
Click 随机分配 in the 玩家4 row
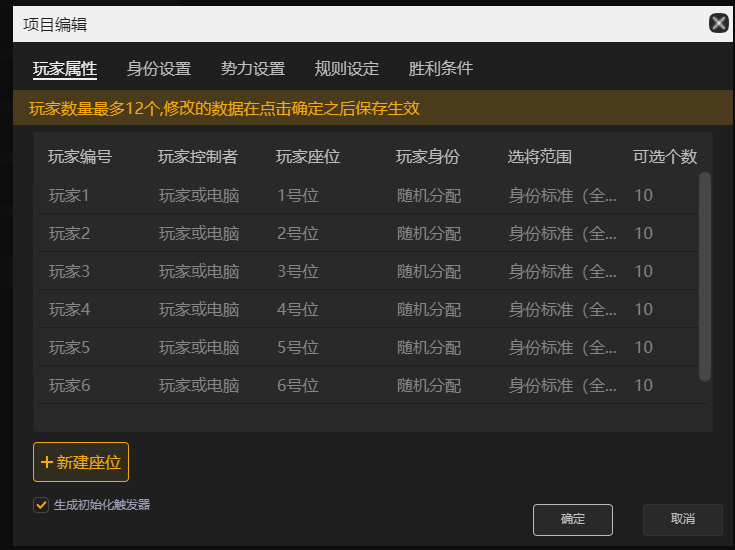pos(429,309)
